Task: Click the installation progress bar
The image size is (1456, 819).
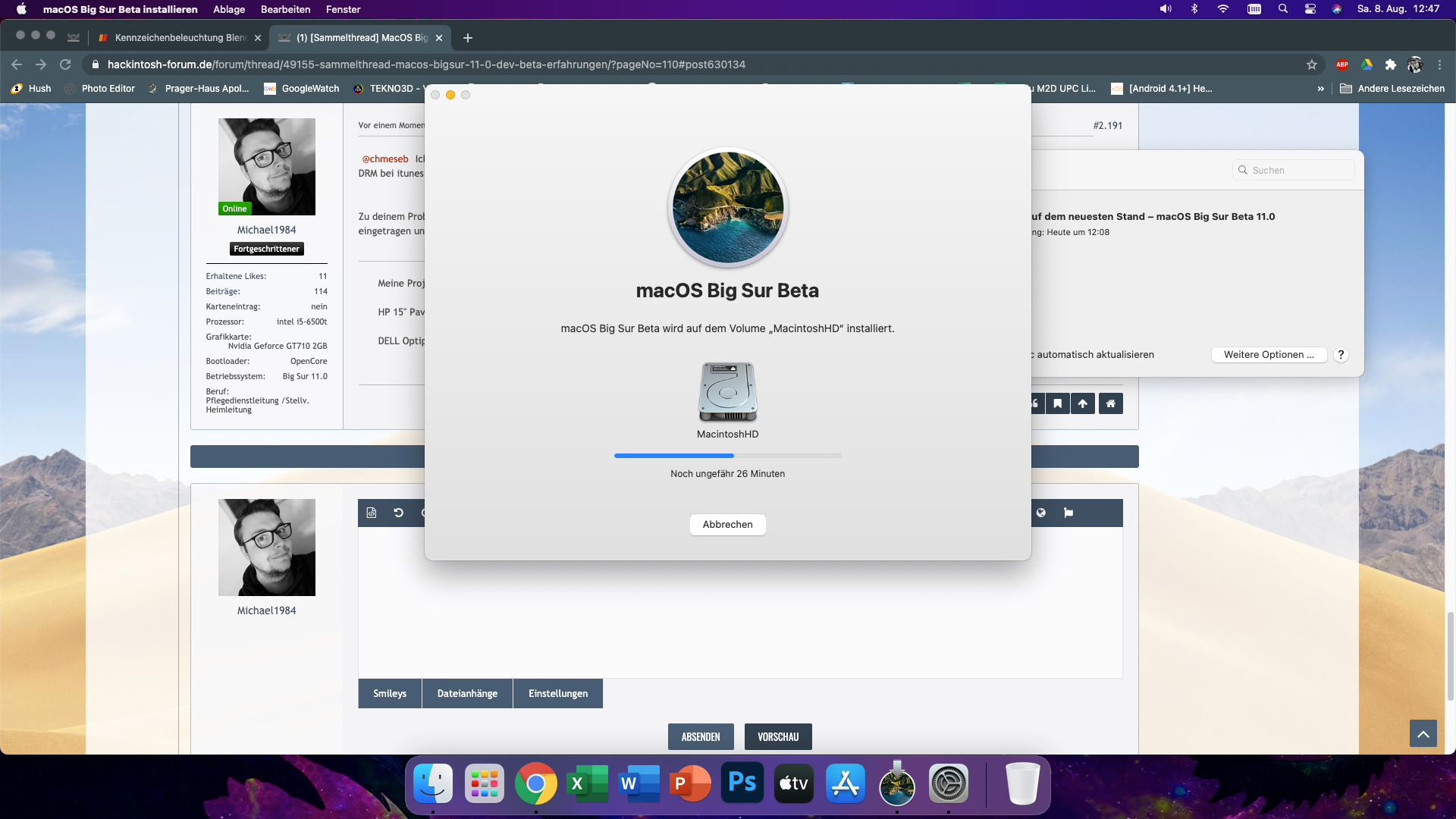Action: coord(727,456)
